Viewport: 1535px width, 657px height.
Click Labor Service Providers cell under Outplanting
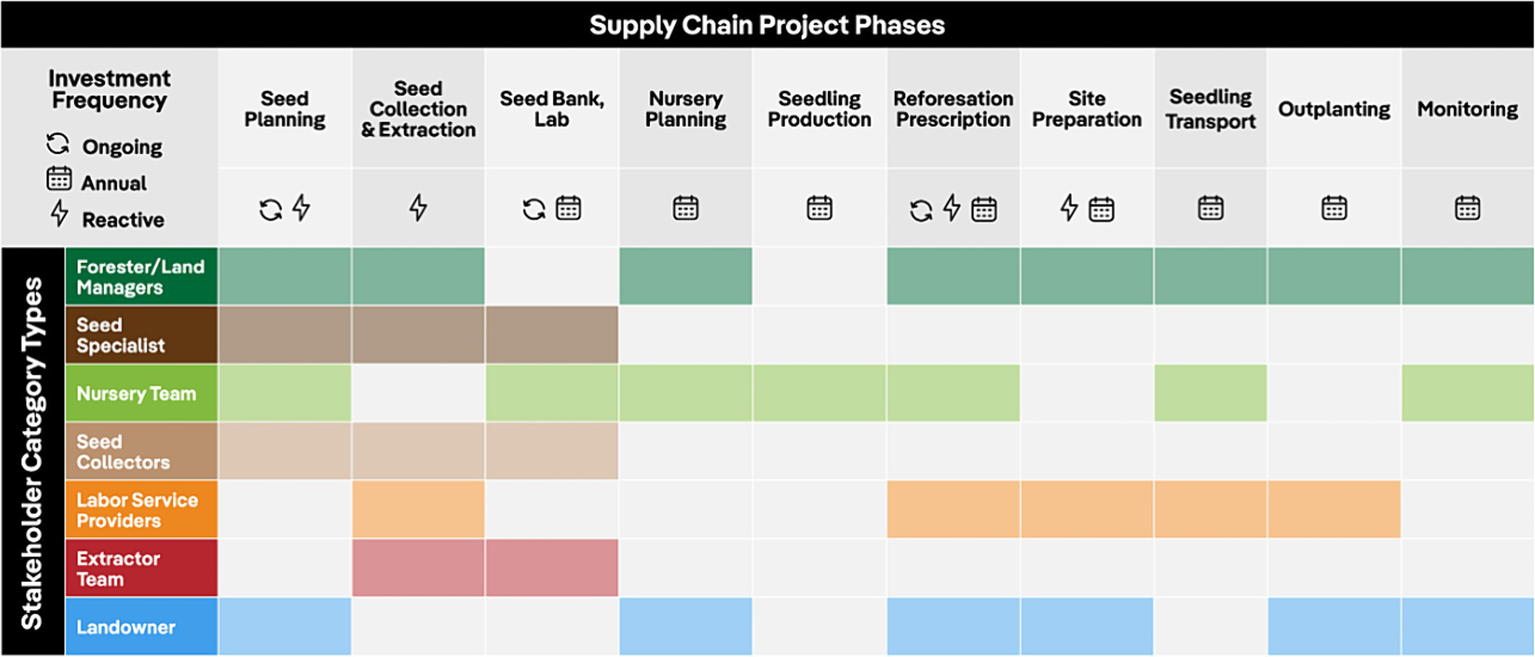[x=1334, y=510]
